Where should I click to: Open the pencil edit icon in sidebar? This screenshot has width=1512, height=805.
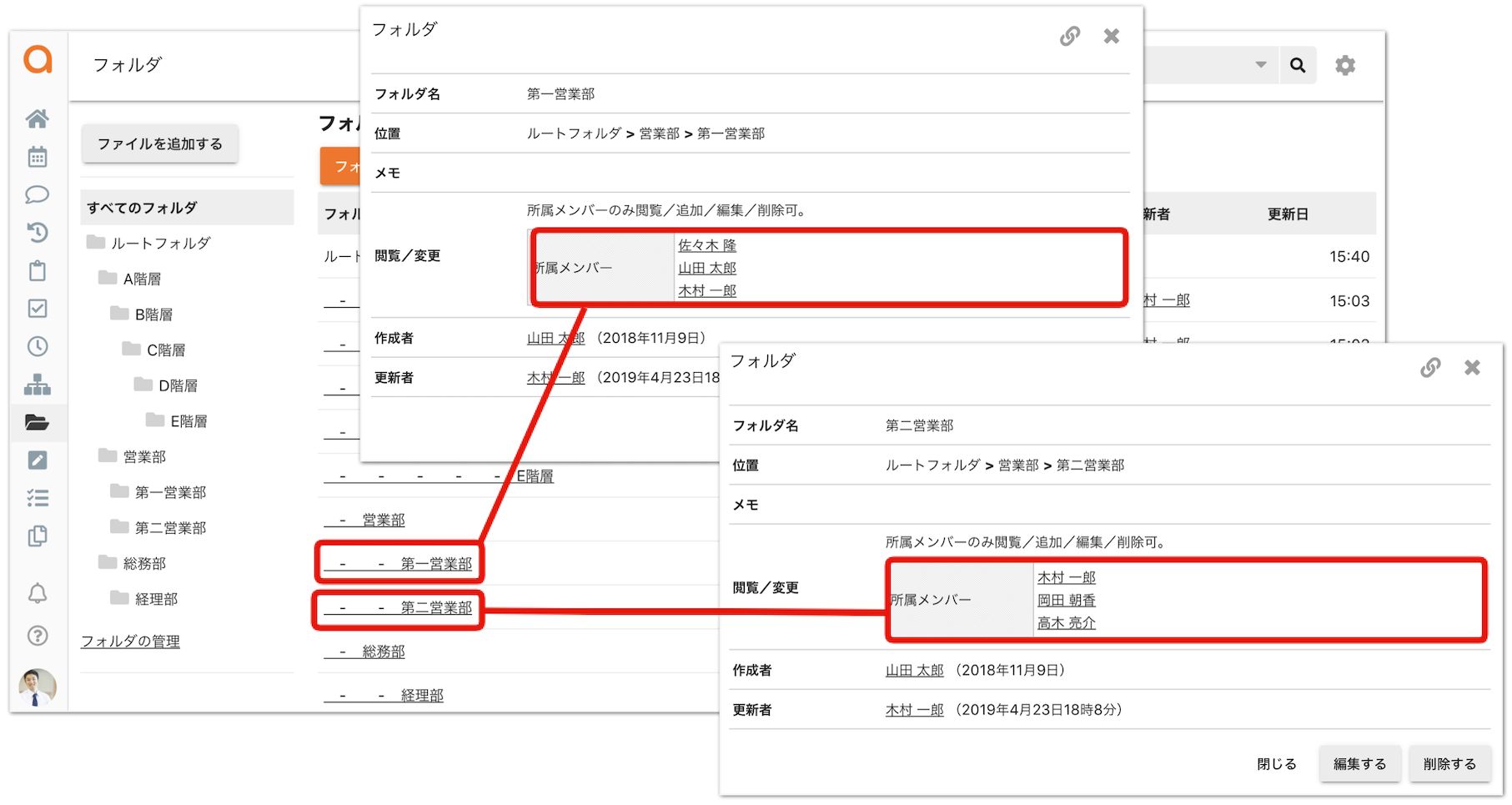38,460
